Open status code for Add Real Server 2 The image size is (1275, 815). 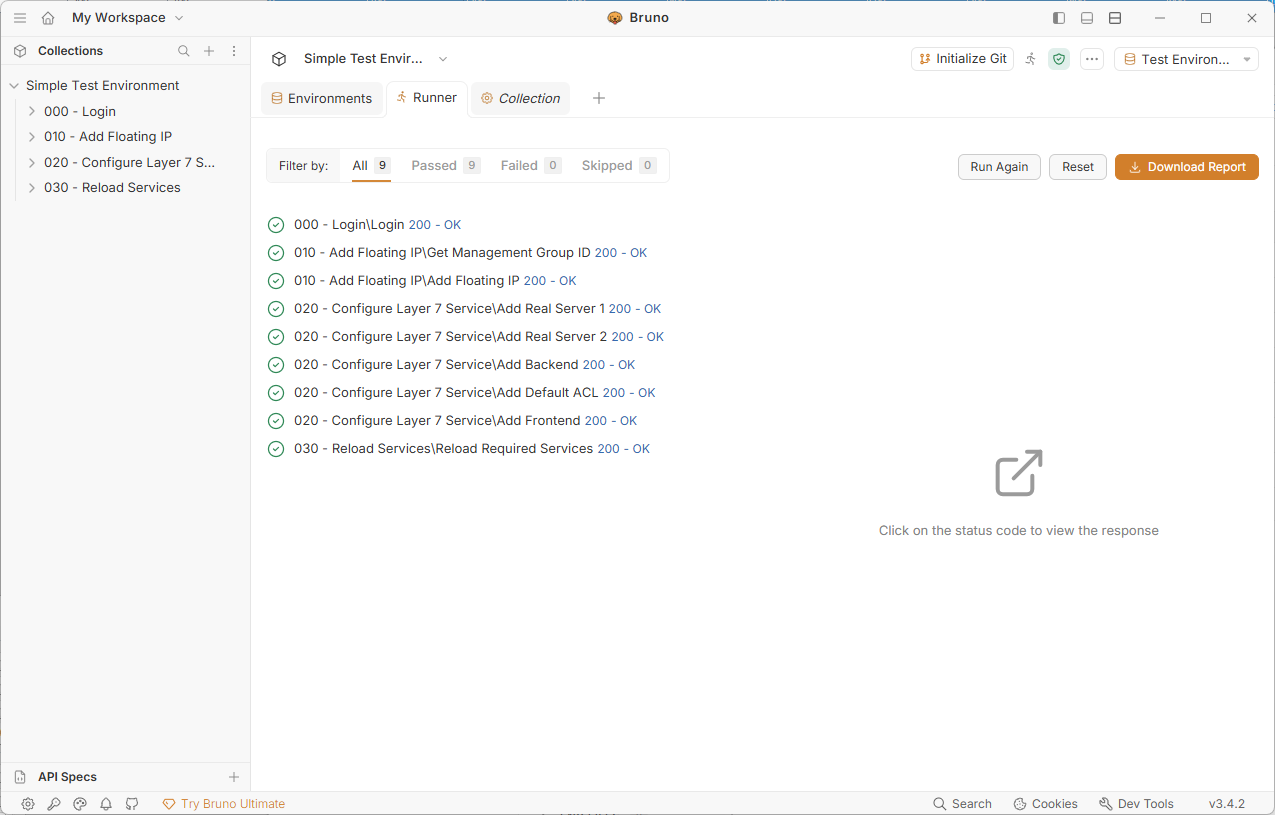tap(638, 337)
